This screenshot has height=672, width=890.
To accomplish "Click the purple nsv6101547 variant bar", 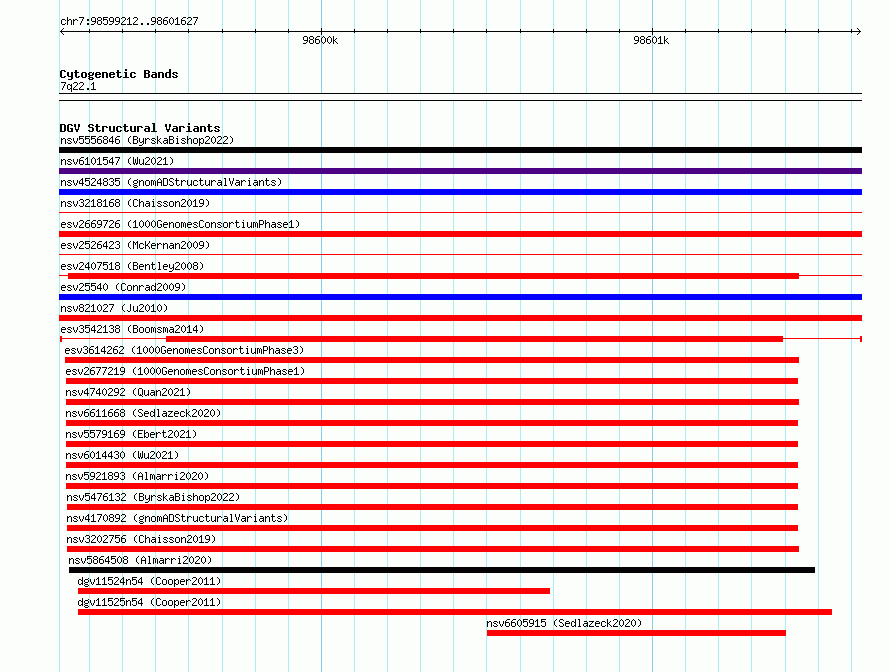I will pos(460,171).
